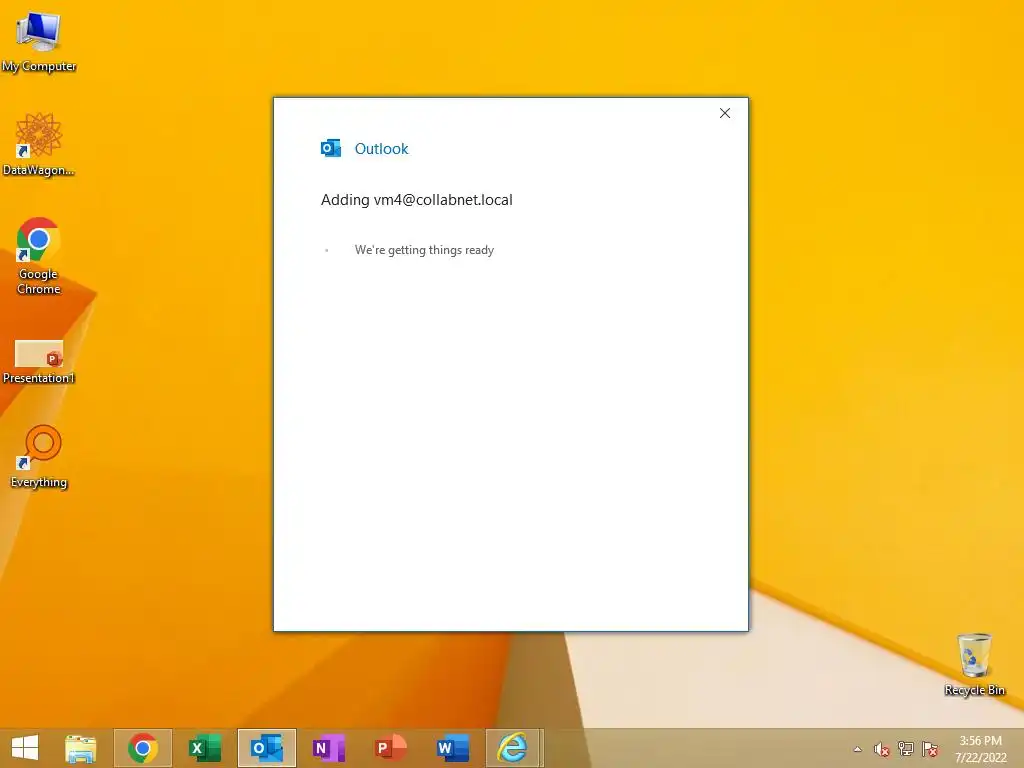Click the 'Adding vm4@collabnet.local' text
Screen dimensions: 1024x768
[x=417, y=200]
